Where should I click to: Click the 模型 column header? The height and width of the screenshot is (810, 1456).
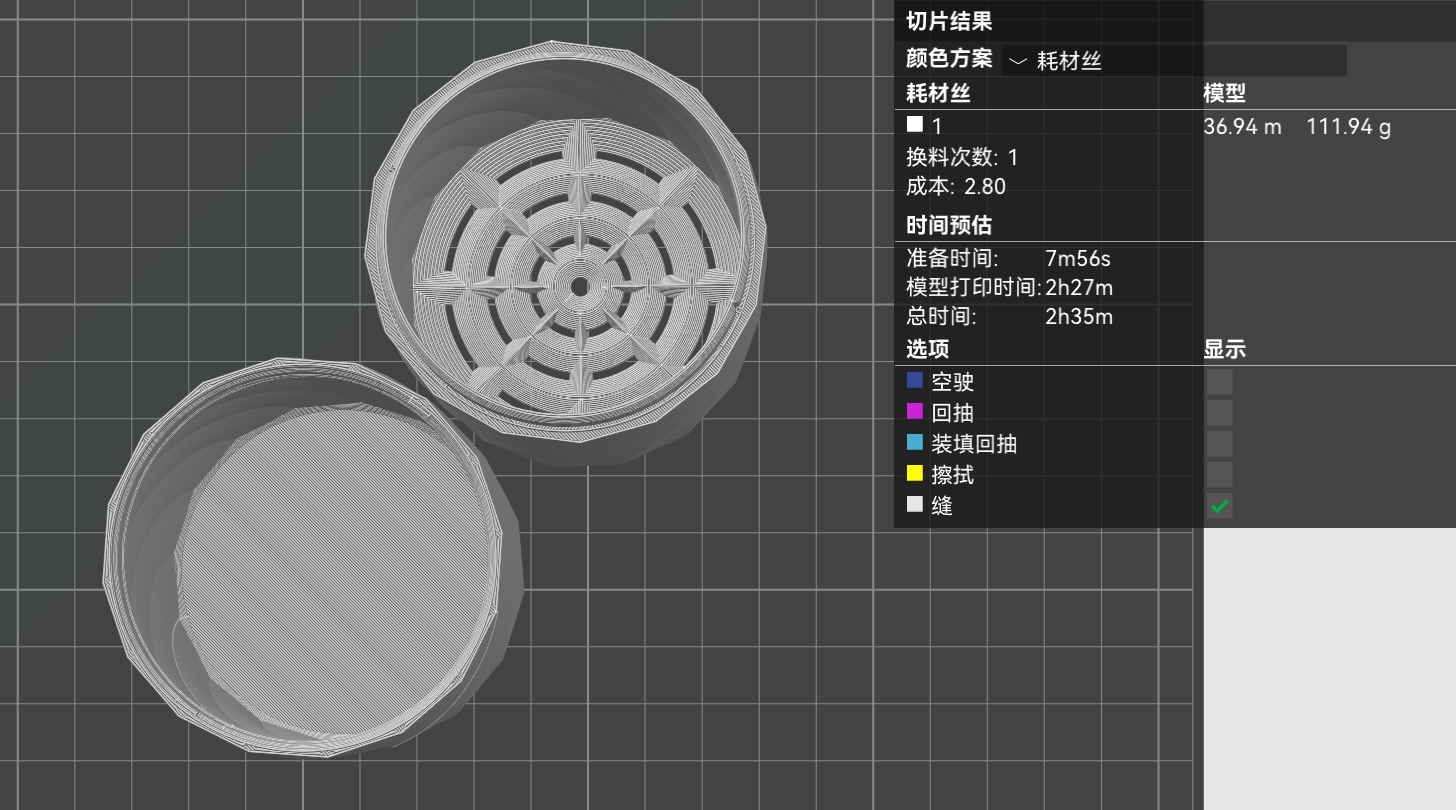pyautogui.click(x=1224, y=94)
